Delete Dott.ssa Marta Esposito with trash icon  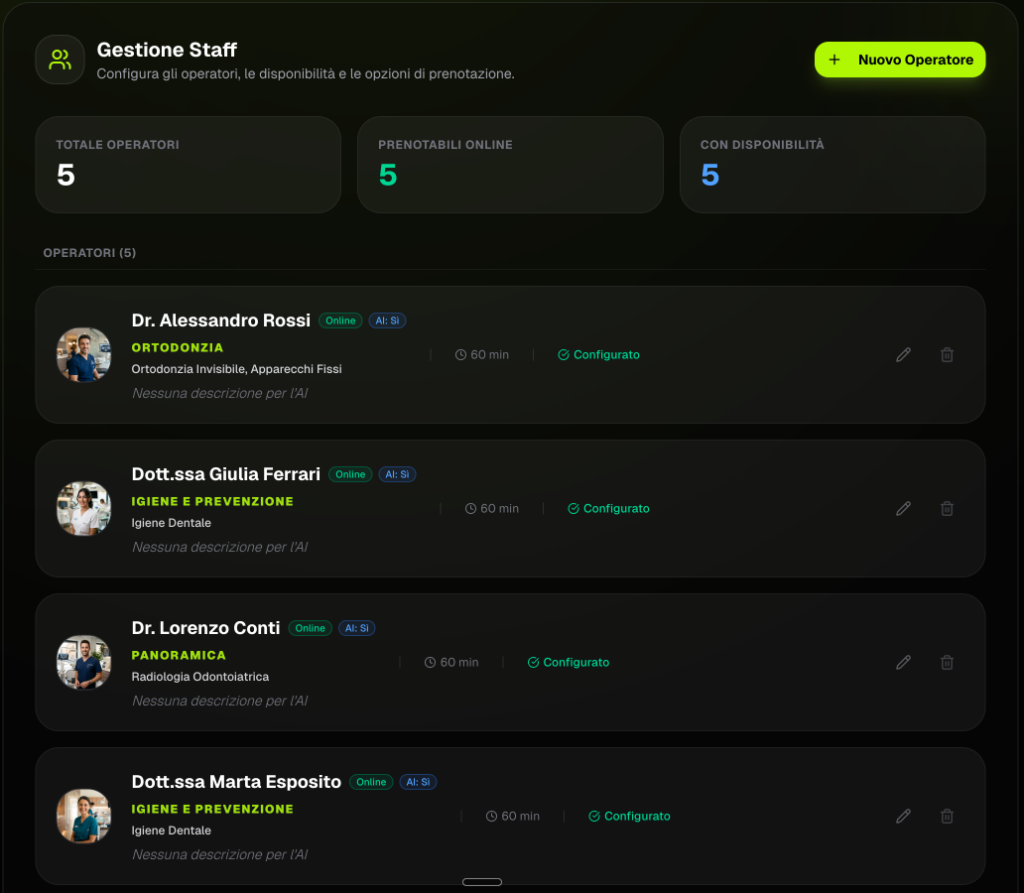pos(947,816)
